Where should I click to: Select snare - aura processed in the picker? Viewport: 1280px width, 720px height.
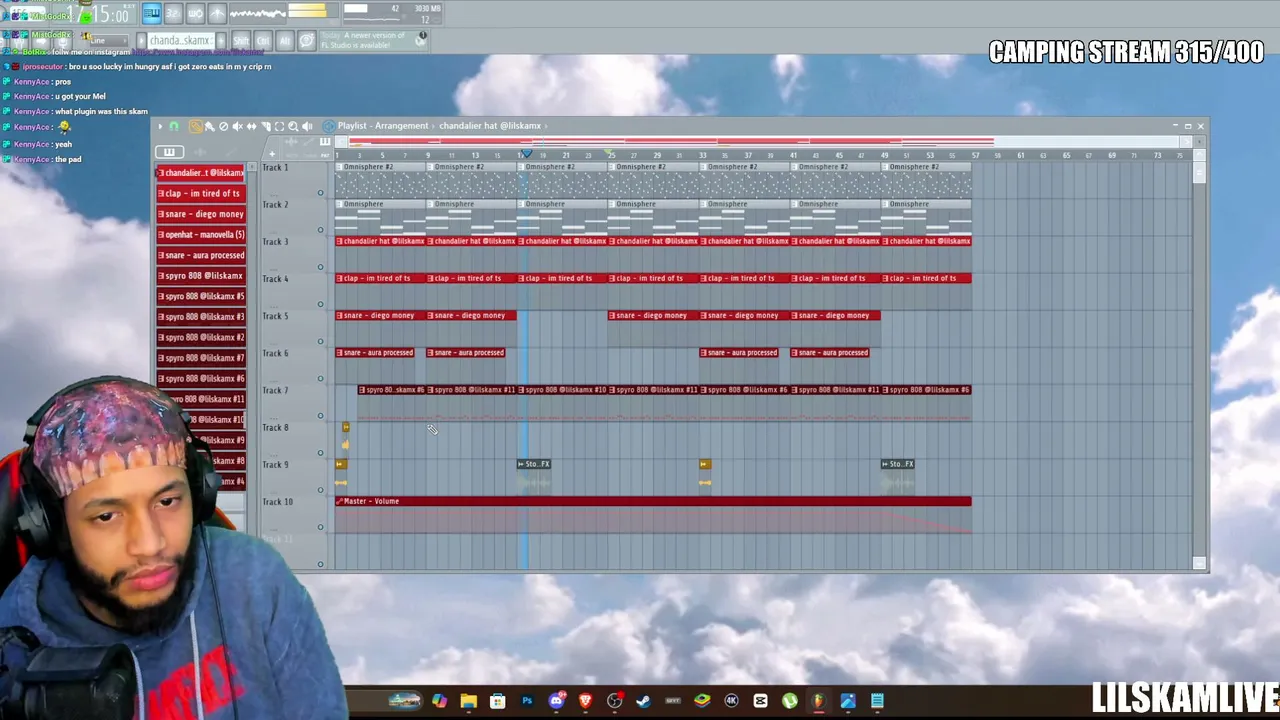(201, 255)
